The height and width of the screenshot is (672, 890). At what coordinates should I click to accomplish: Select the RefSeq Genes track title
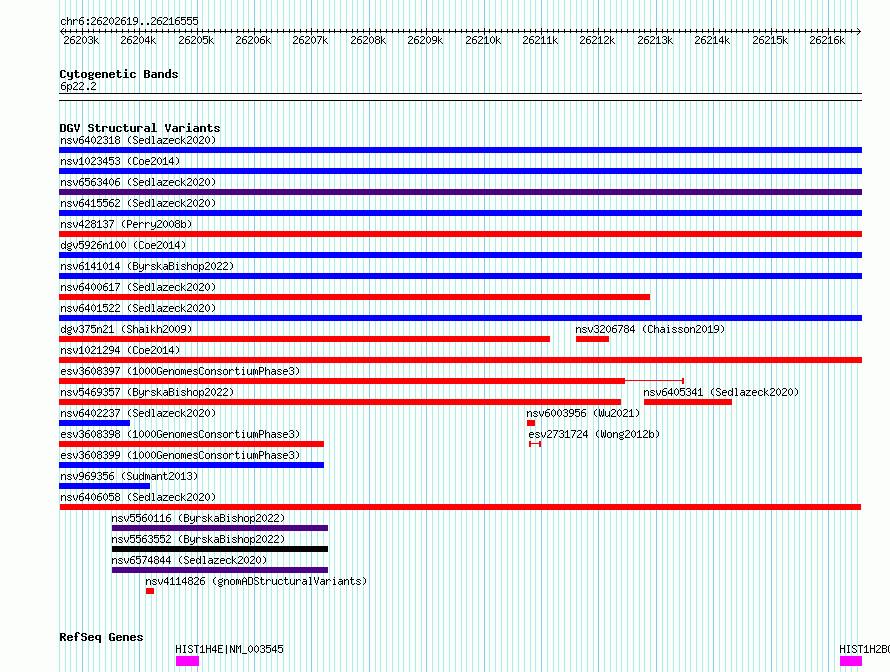[101, 637]
